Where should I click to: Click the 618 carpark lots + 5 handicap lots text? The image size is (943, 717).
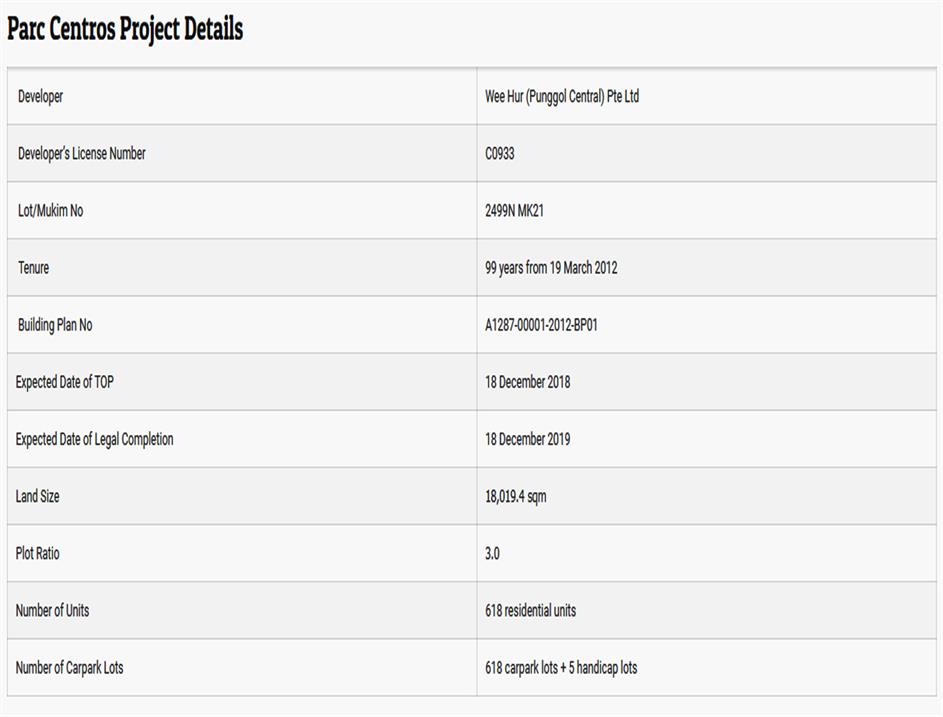pos(560,667)
